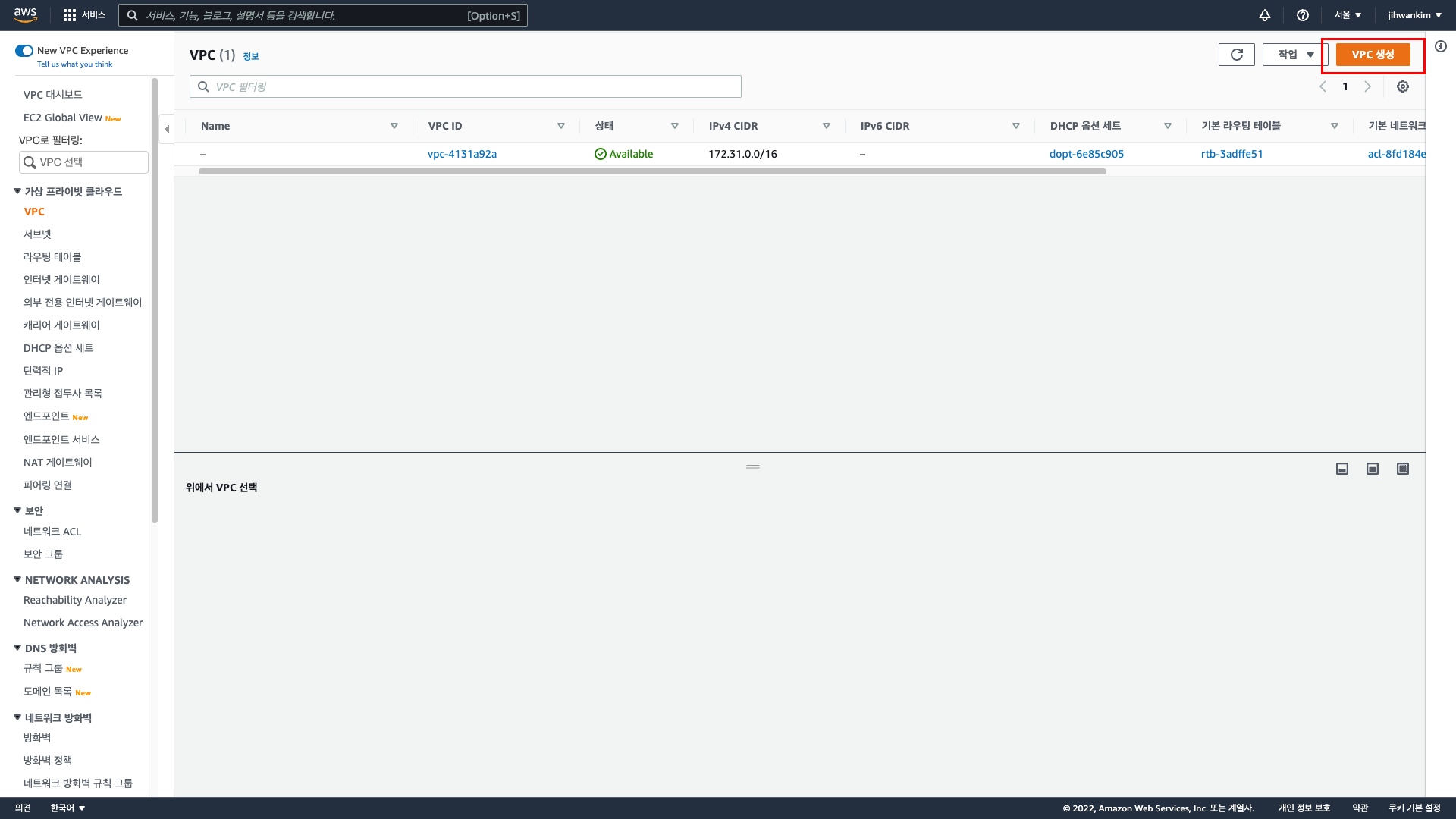The image size is (1456, 819).
Task: Open 쿠키 기본 설정 in footer
Action: tap(1415, 808)
